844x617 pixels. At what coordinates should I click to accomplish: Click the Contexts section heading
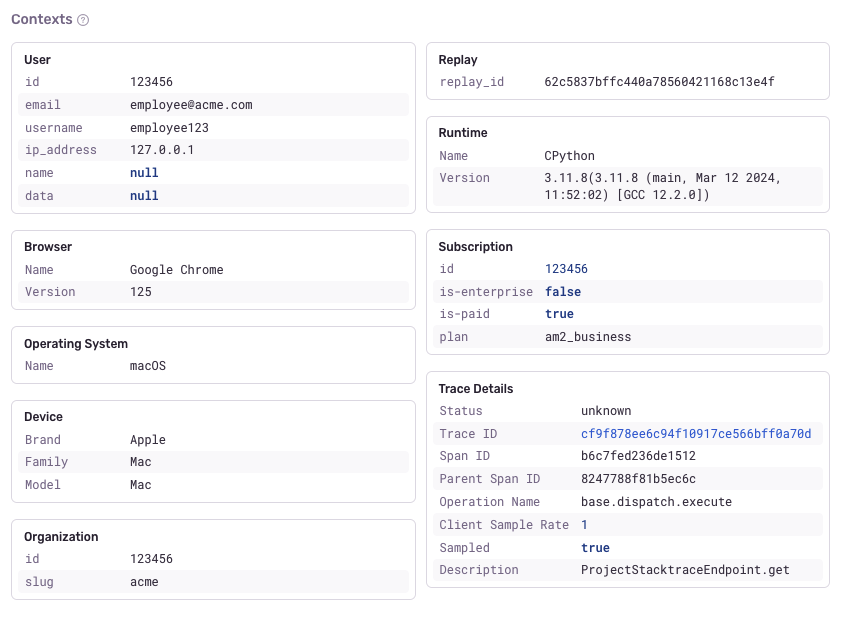41,20
